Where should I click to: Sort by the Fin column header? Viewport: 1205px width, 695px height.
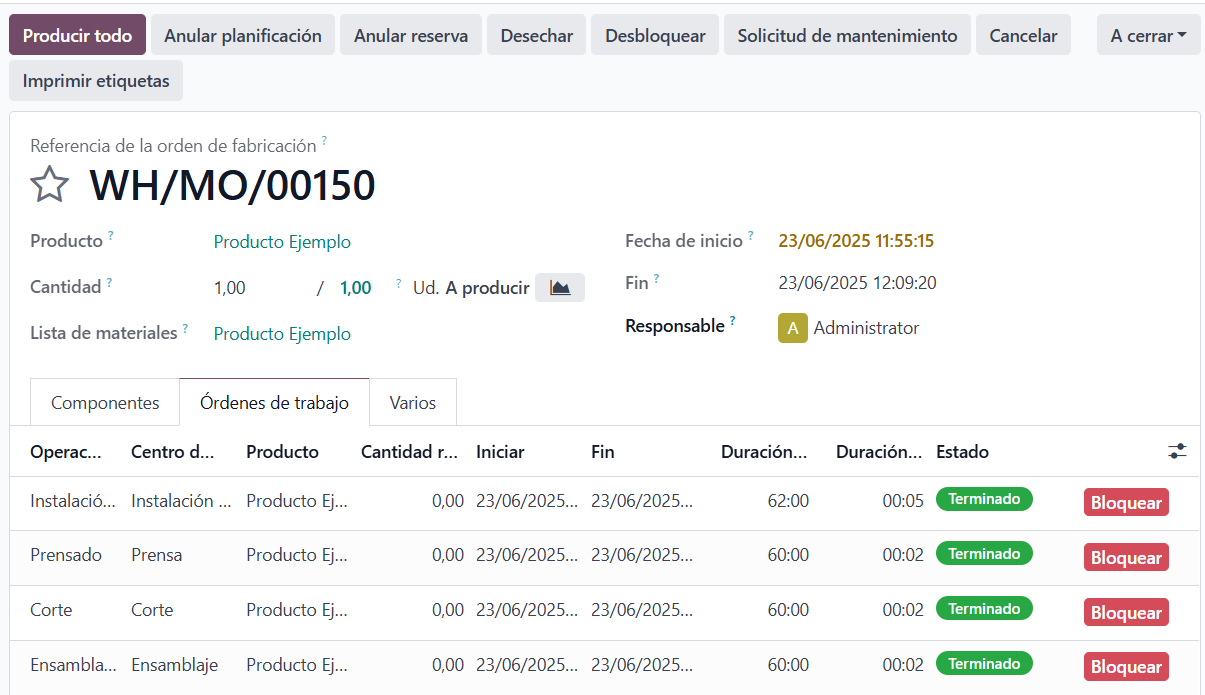point(603,452)
